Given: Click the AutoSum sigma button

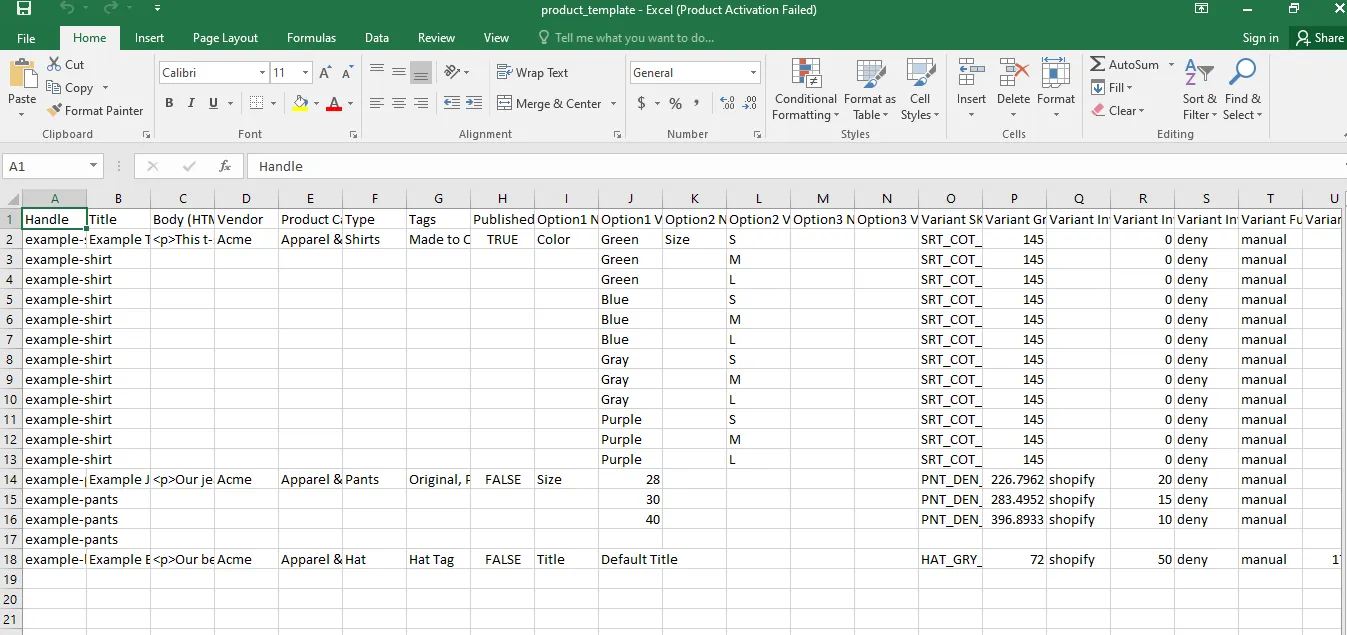Looking at the screenshot, I should coord(1124,64).
